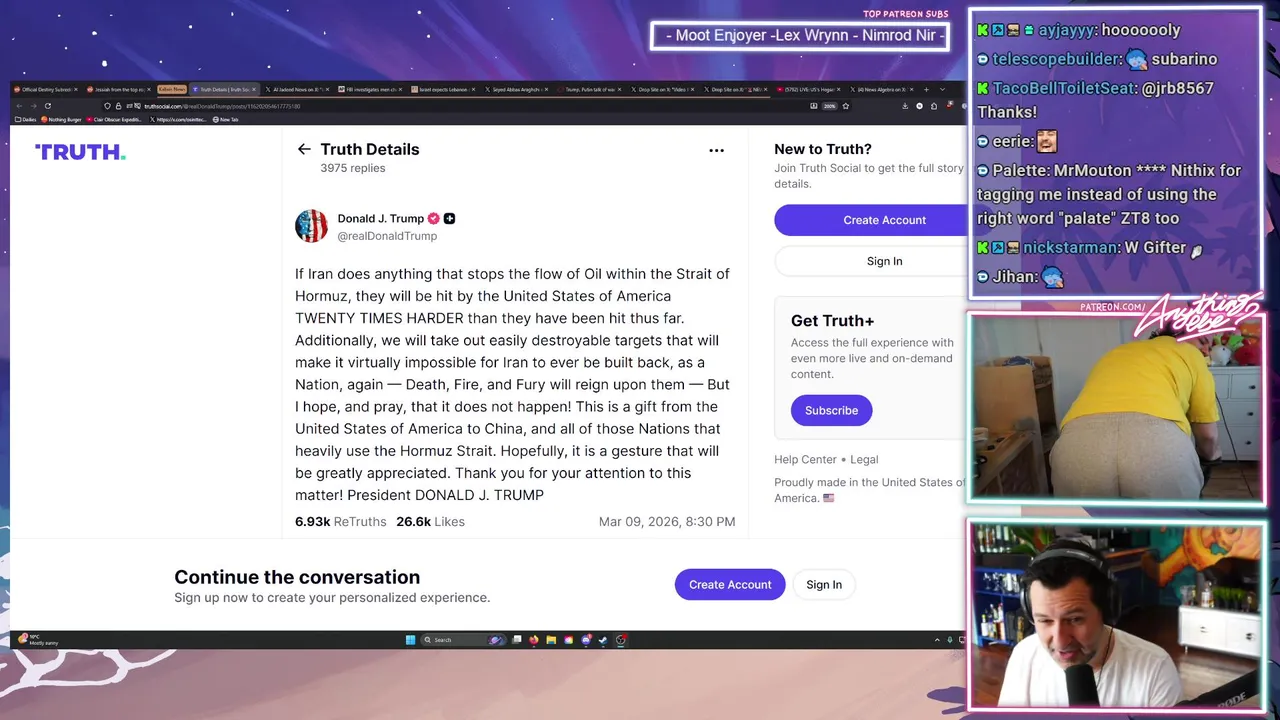View the 26.6k Likes list
Viewport: 1280px width, 720px height.
pos(430,521)
